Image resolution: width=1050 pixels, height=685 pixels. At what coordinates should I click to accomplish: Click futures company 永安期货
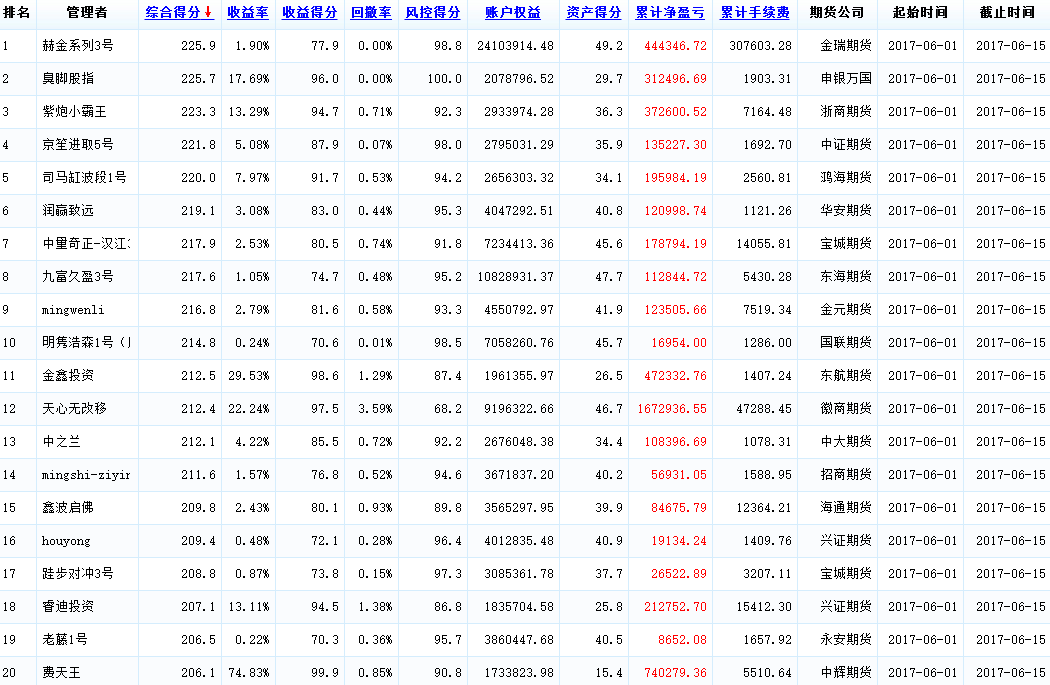tap(846, 639)
